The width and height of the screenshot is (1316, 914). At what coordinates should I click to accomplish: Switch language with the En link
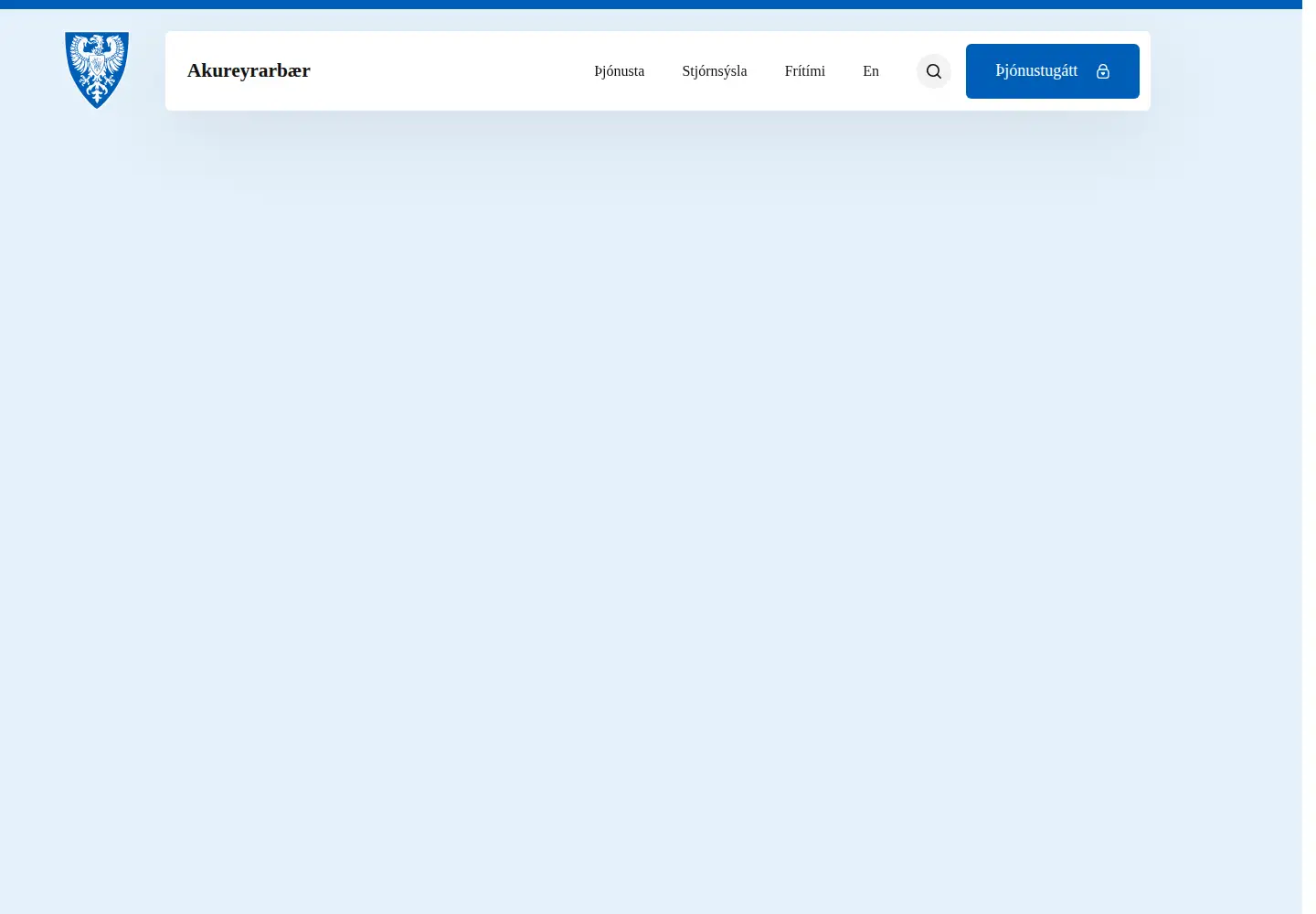click(x=871, y=71)
